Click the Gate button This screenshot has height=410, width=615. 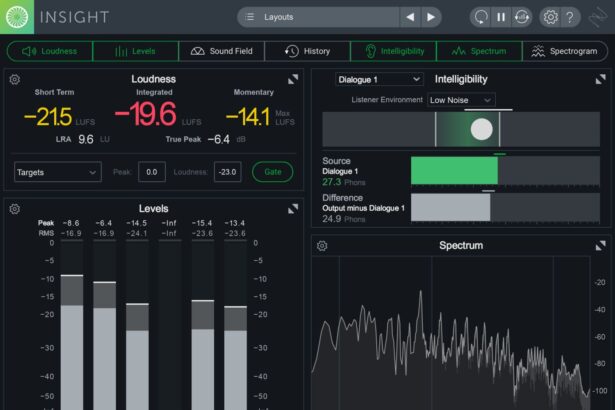pos(272,172)
